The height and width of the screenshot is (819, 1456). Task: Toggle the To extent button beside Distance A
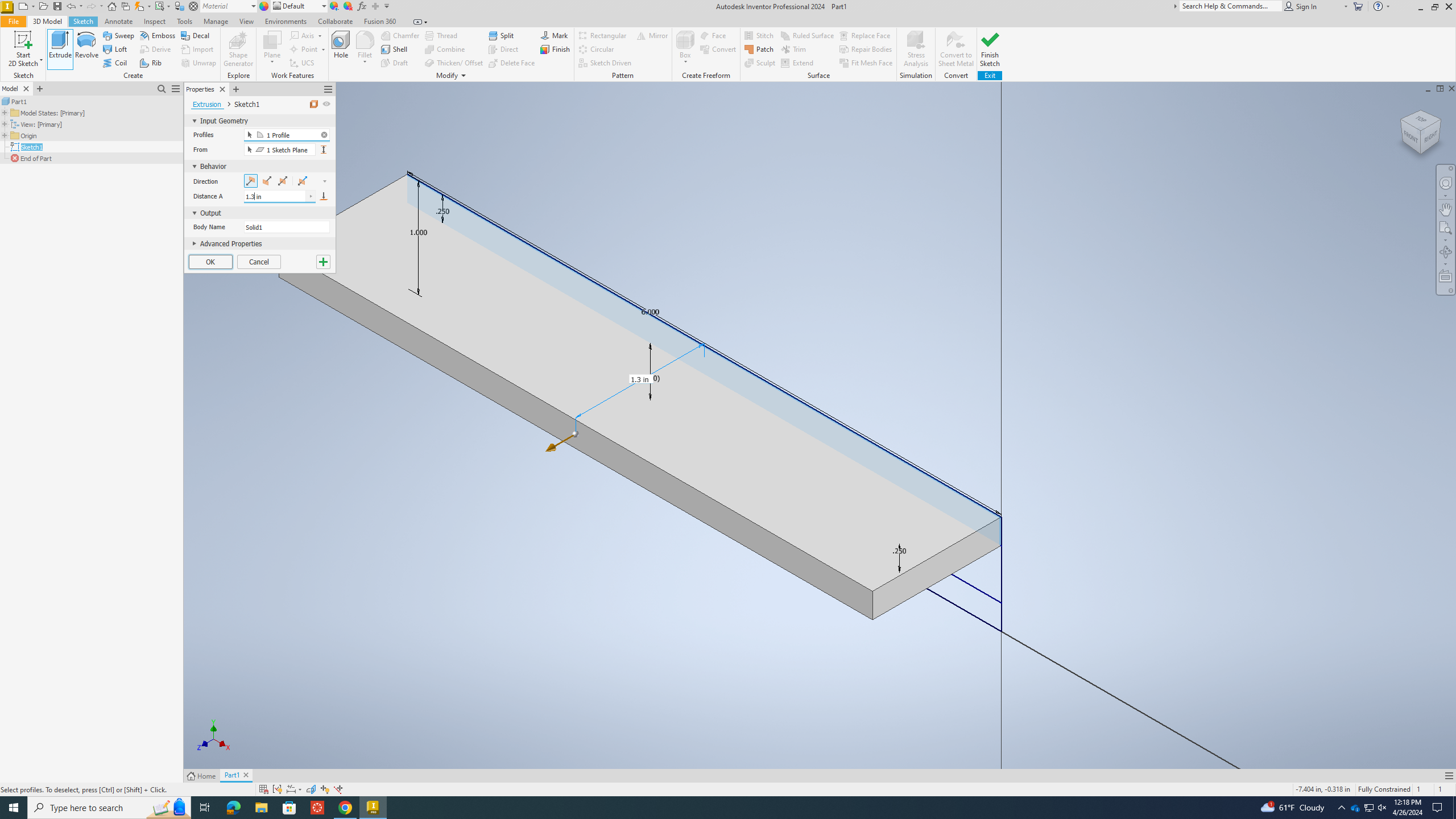[x=324, y=196]
